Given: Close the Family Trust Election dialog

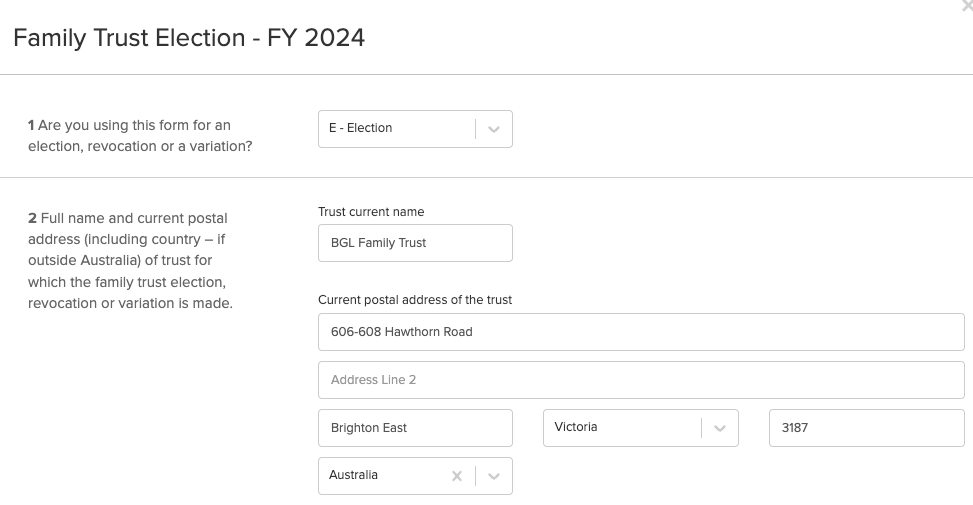Looking at the screenshot, I should point(966,6).
